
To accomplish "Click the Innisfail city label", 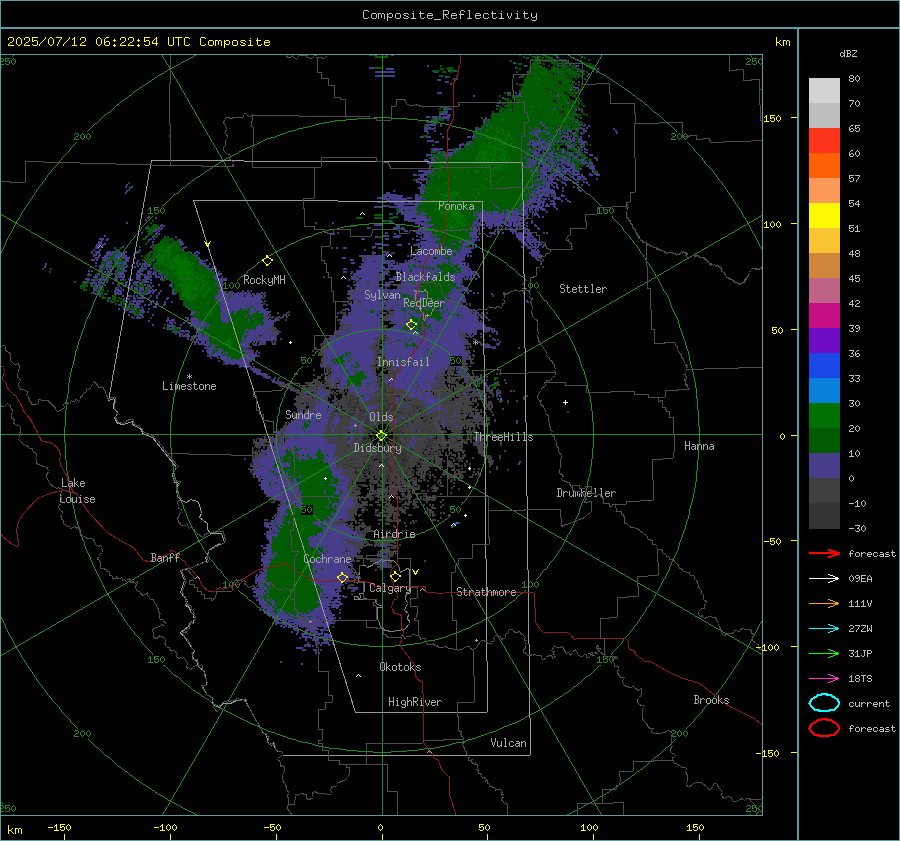I will pos(403,362).
